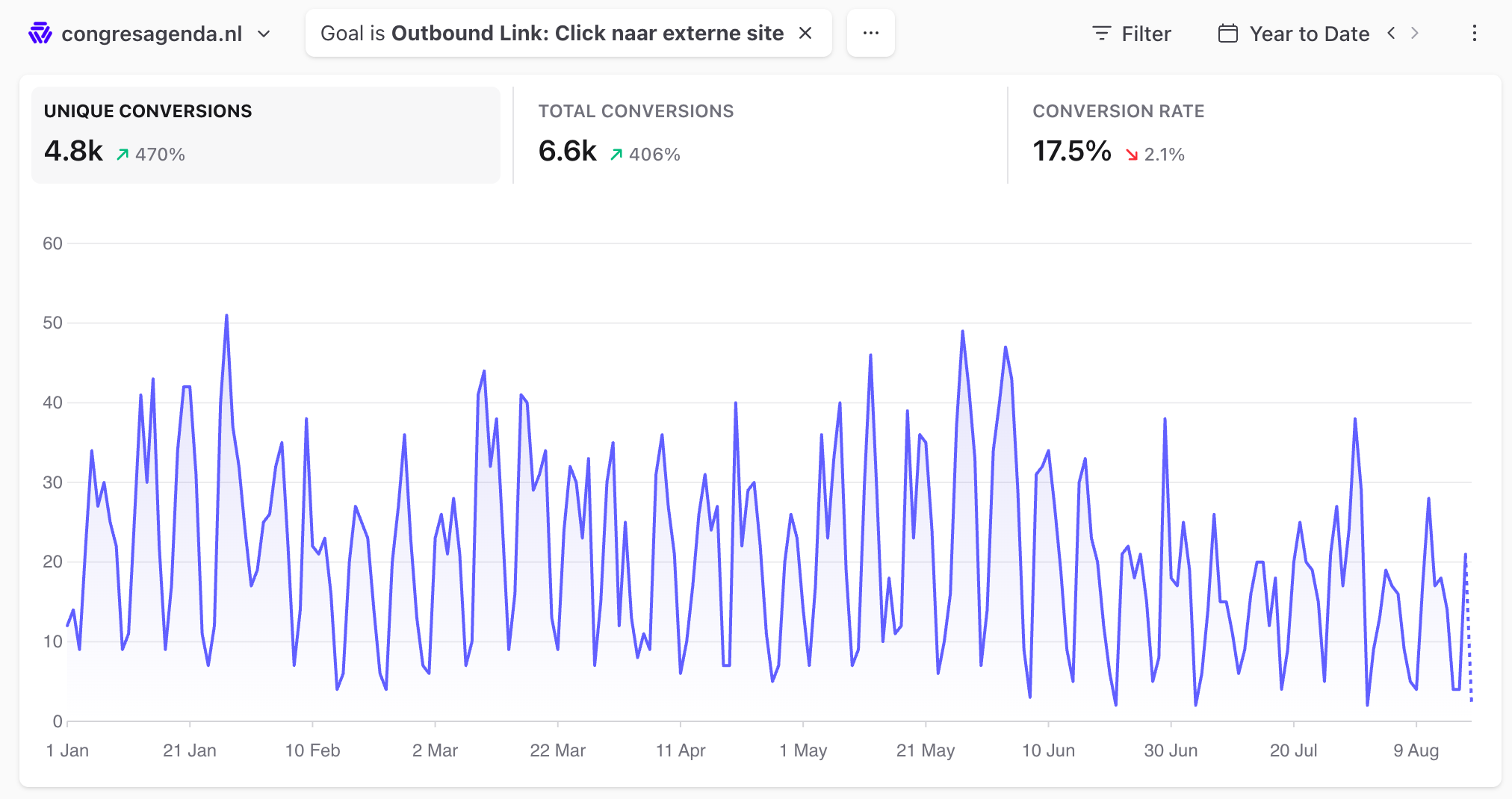The height and width of the screenshot is (799, 1512).
Task: Click the red 2.1% decrease arrow
Action: click(x=1132, y=155)
